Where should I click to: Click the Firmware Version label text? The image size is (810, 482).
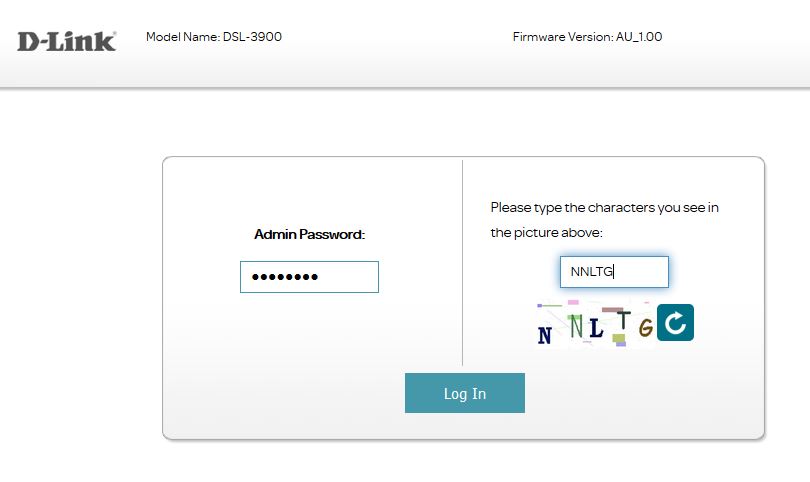563,37
